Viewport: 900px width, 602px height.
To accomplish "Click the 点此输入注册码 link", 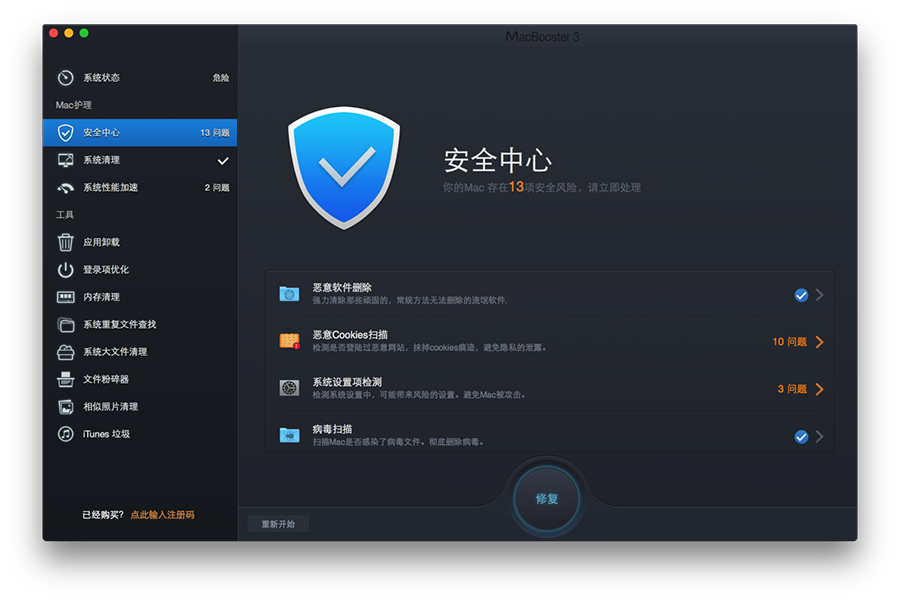I will [x=162, y=515].
